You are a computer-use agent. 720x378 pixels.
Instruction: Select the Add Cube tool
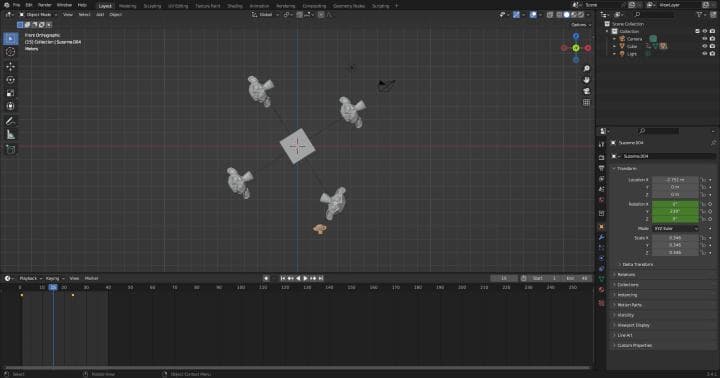click(11, 149)
